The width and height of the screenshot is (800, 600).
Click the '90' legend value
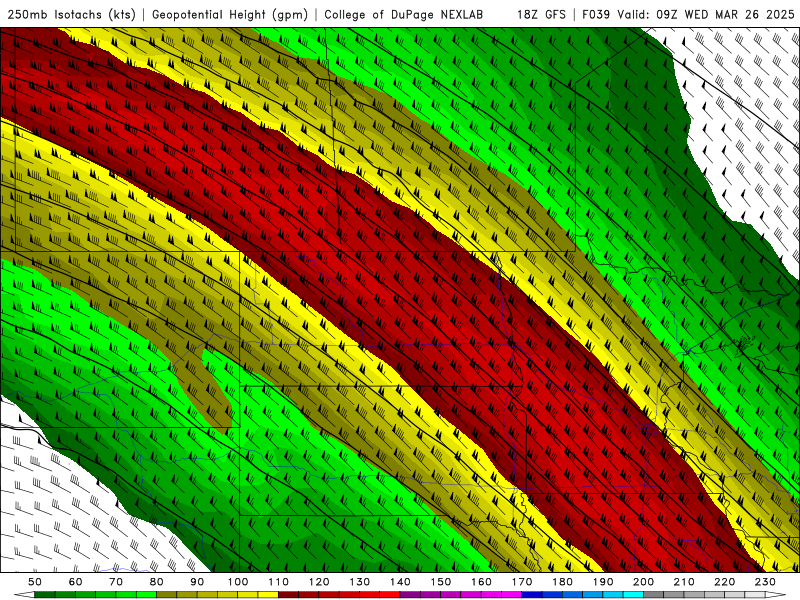pyautogui.click(x=197, y=582)
